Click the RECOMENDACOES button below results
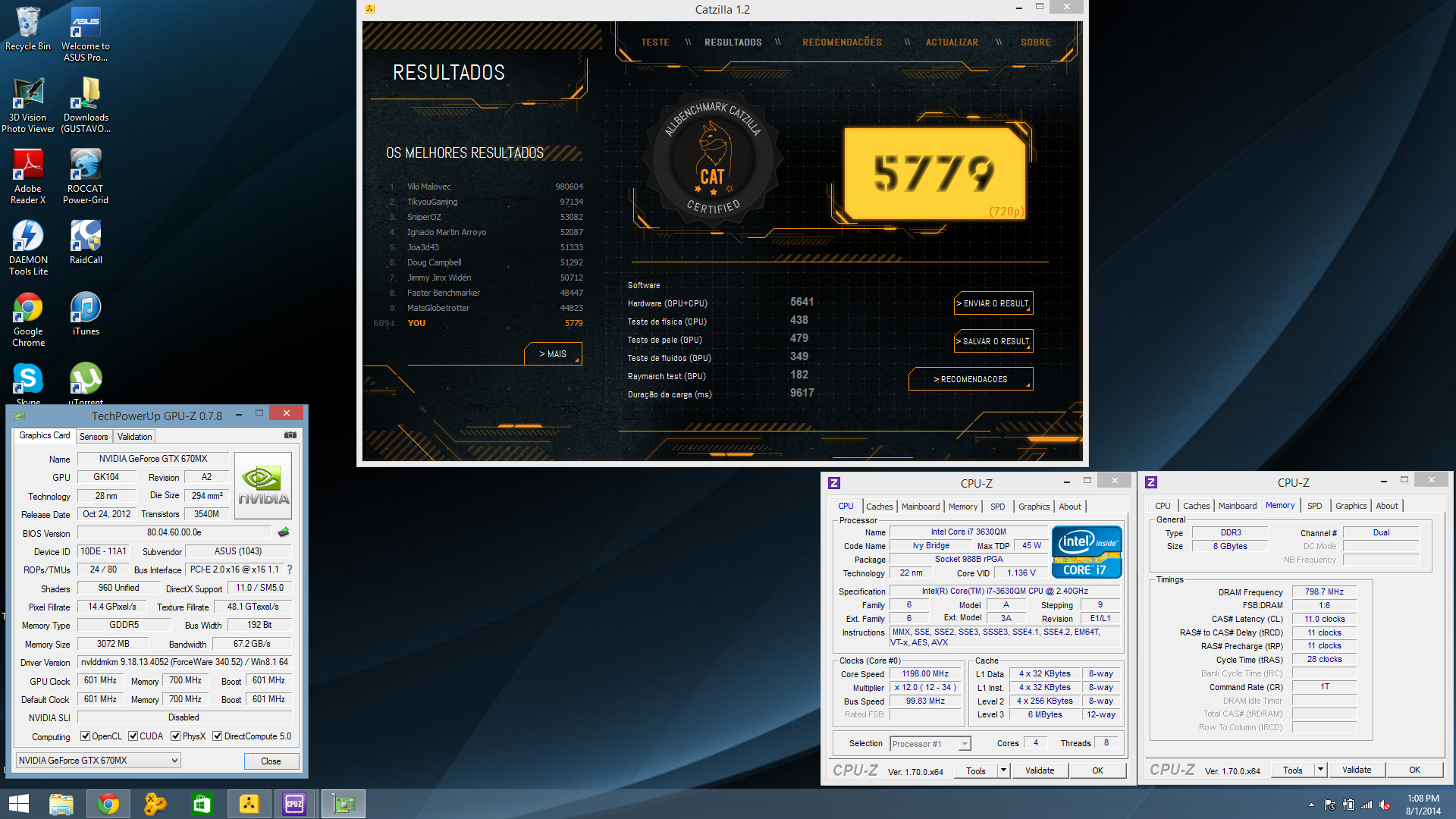Screen dimensions: 1456x819 971,379
